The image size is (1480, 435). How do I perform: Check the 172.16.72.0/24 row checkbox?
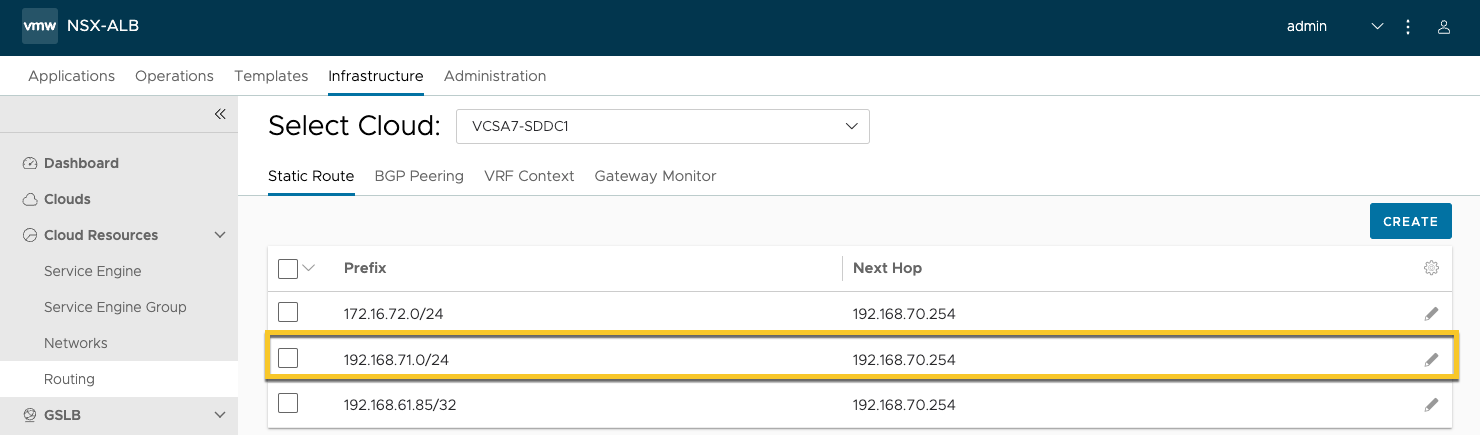(x=288, y=312)
